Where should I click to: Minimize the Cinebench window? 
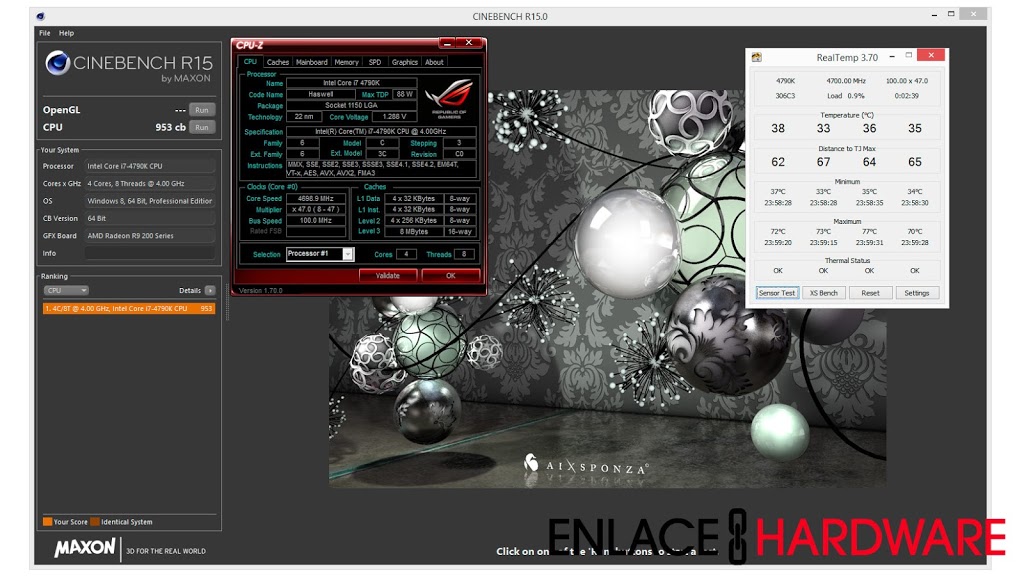[x=935, y=14]
